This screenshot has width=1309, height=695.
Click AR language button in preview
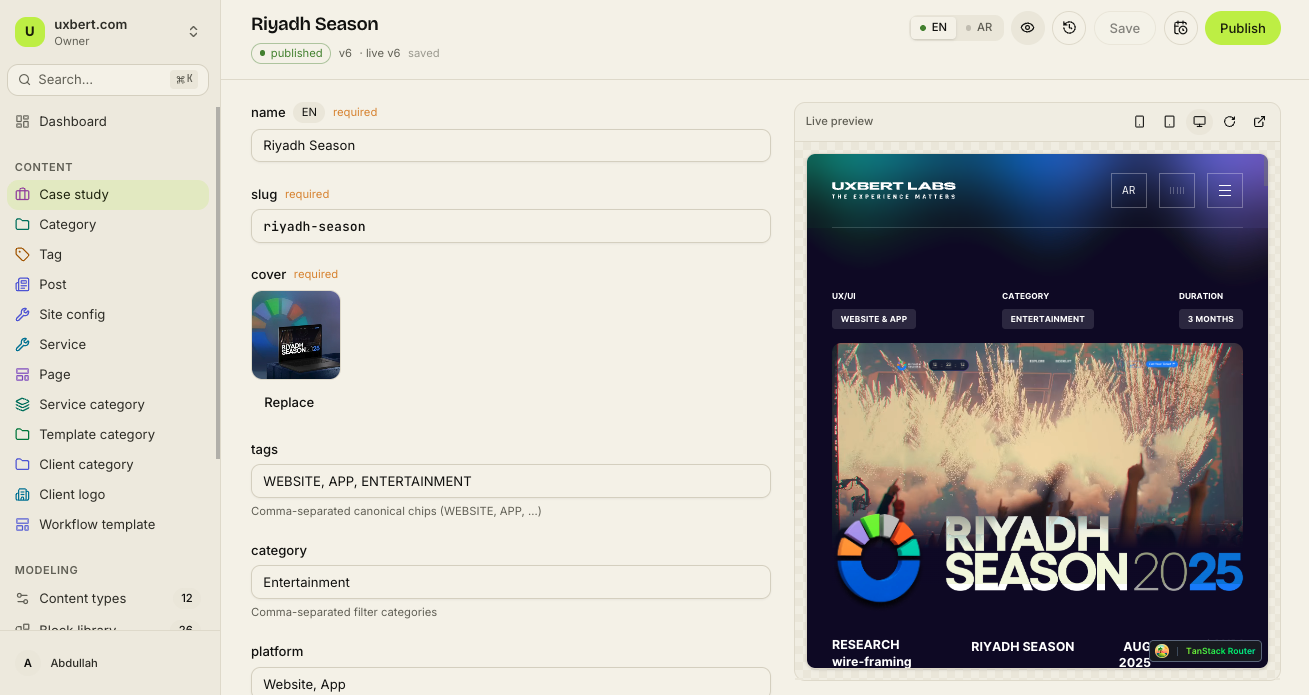[x=1129, y=190]
